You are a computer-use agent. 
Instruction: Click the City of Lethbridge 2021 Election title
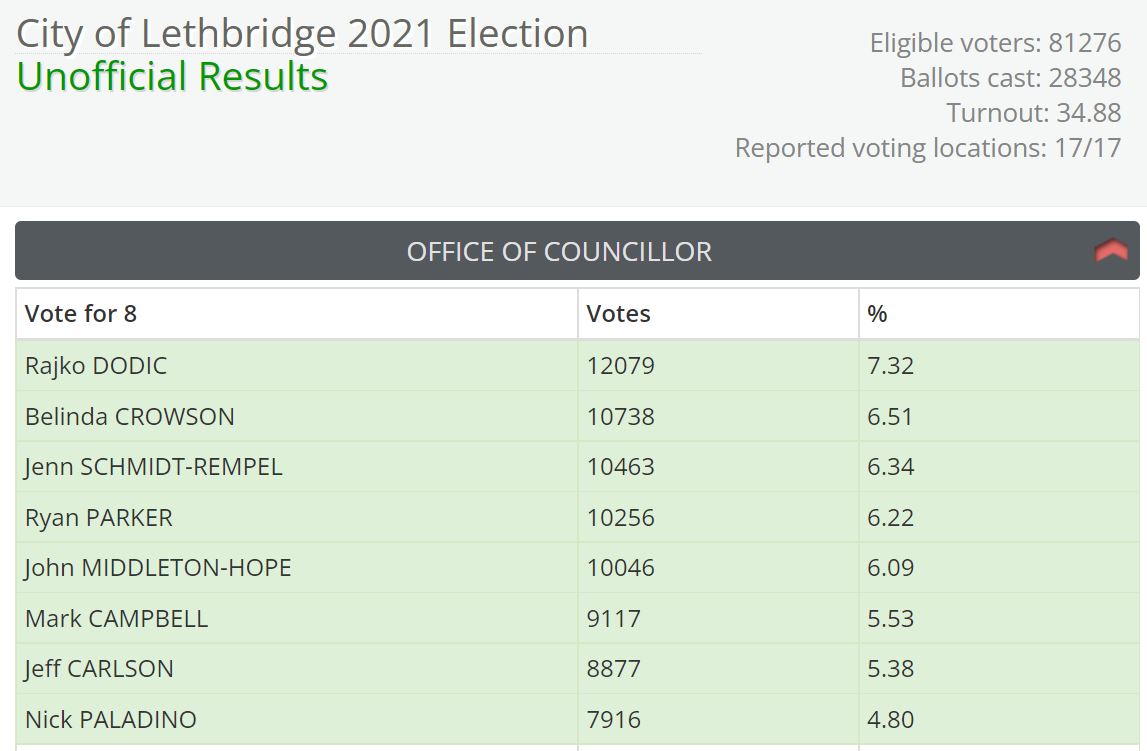(x=300, y=32)
